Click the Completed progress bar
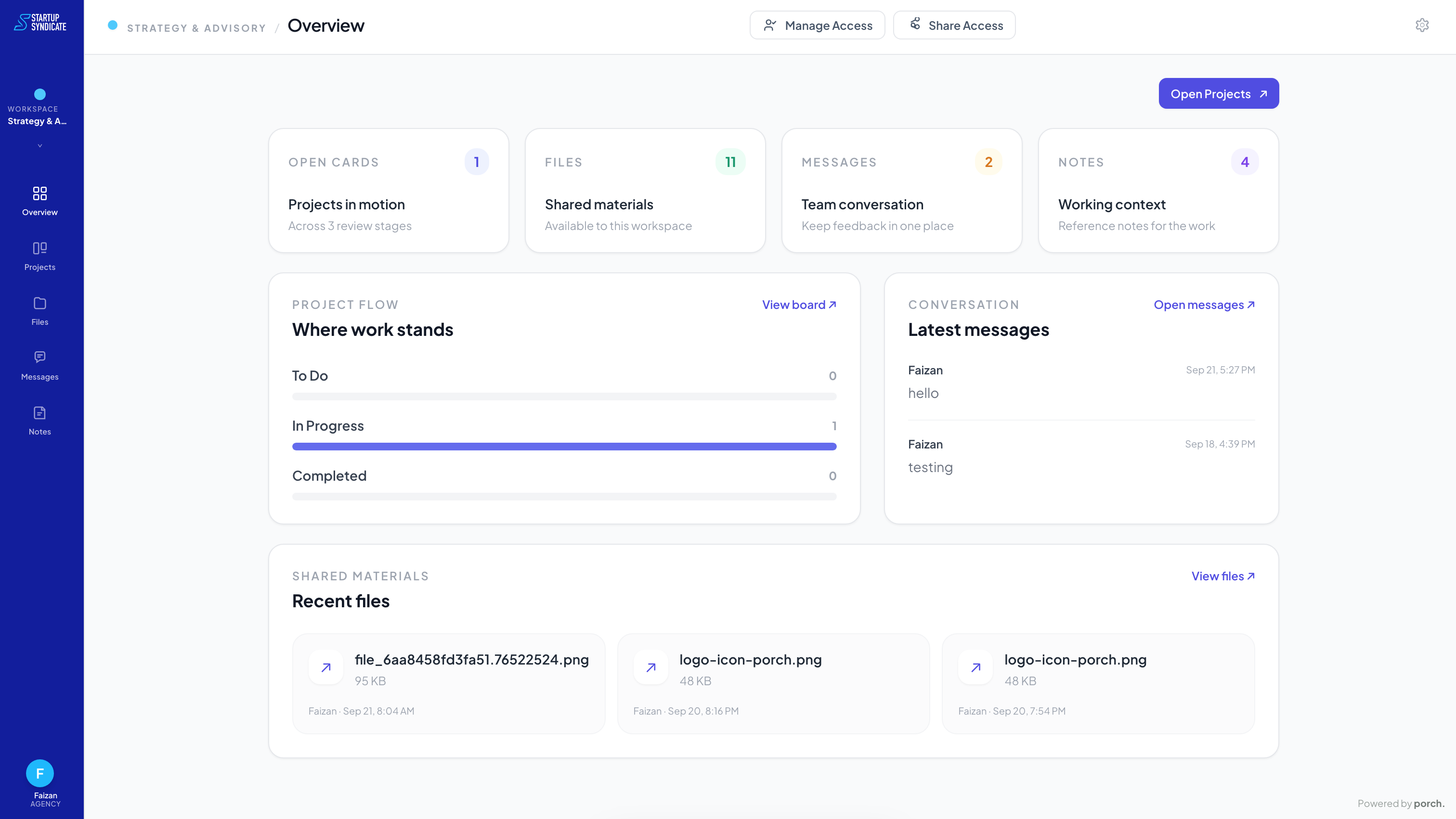 click(564, 497)
